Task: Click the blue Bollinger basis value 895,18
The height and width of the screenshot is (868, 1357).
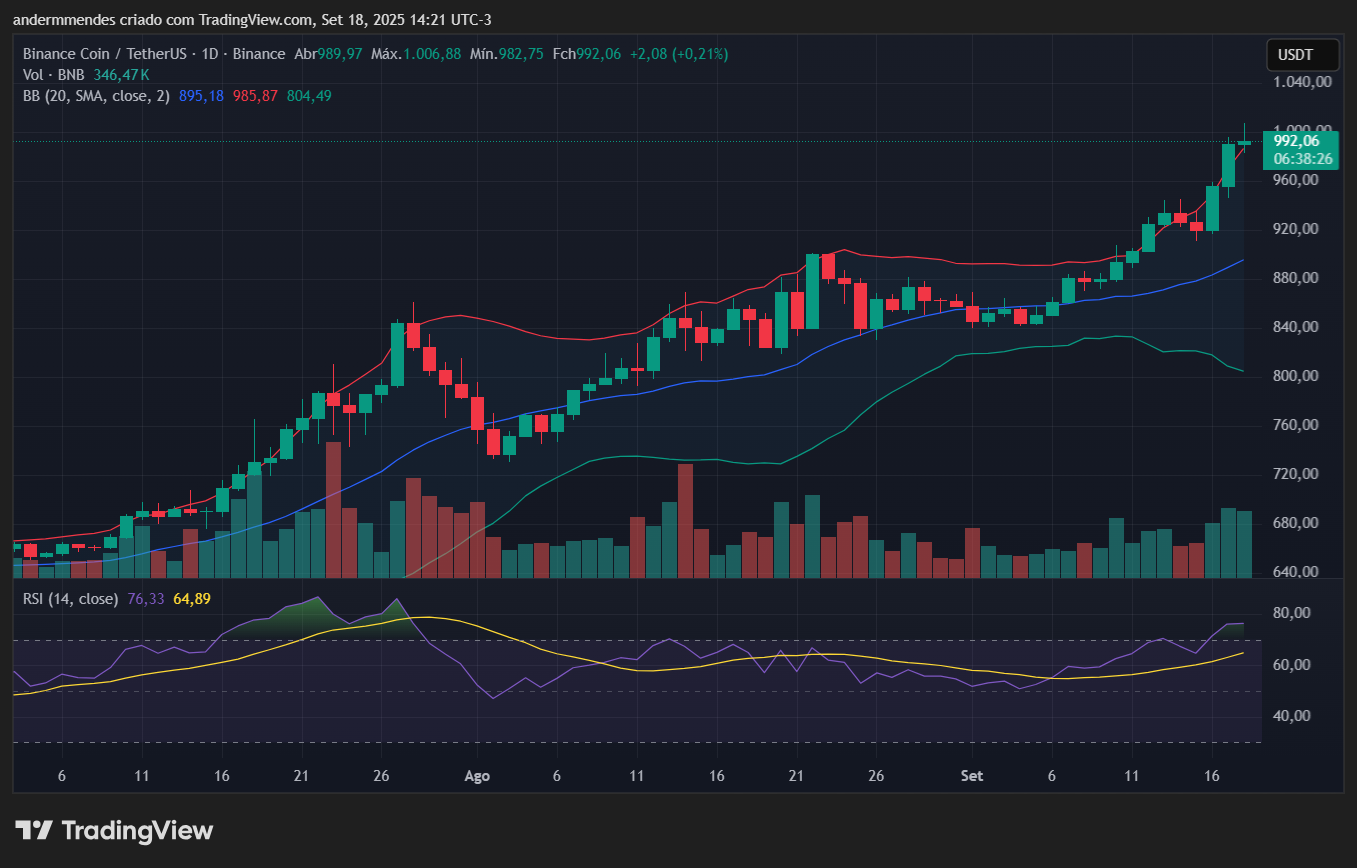Action: 201,96
